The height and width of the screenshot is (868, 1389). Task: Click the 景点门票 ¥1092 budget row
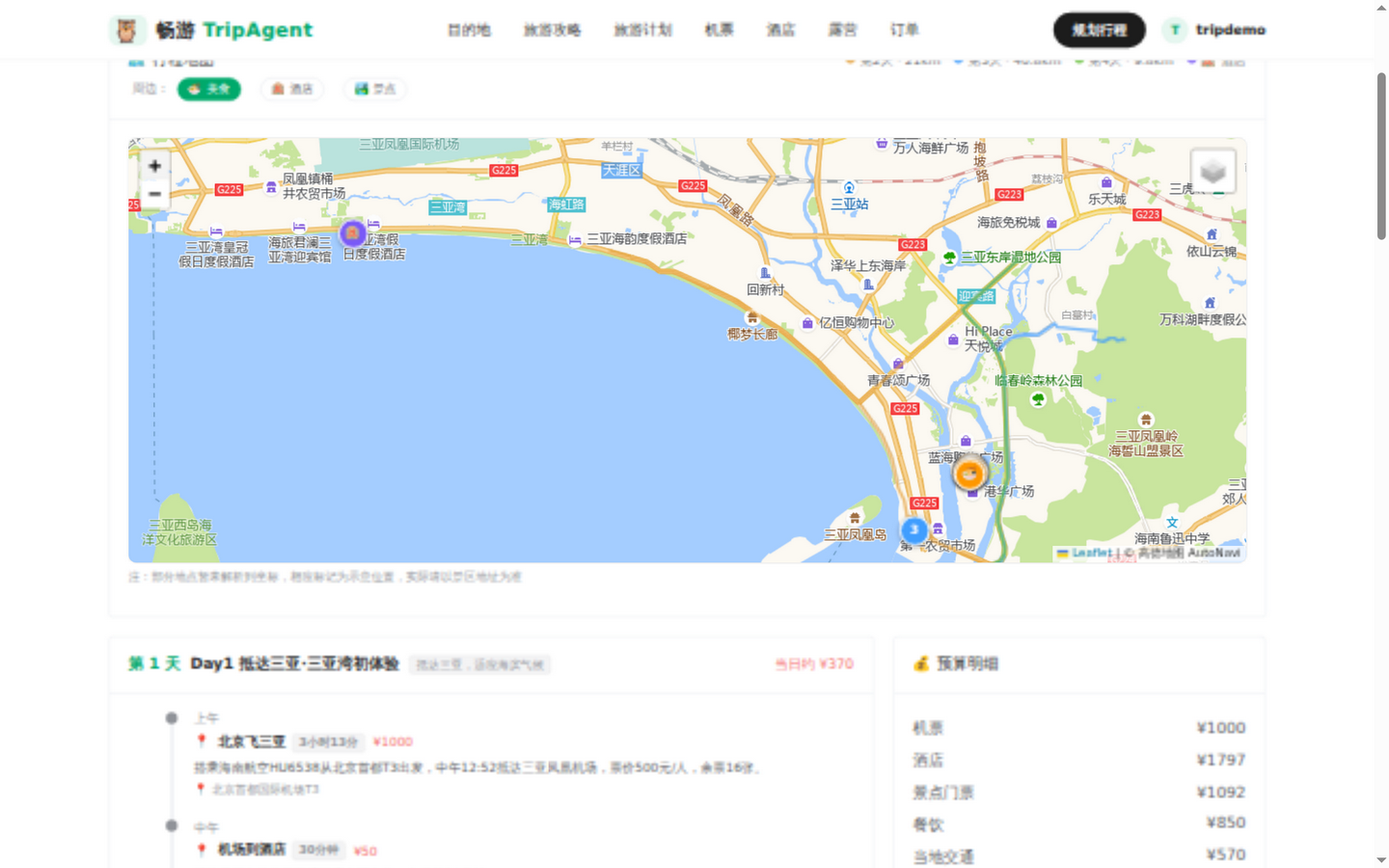pos(1079,792)
